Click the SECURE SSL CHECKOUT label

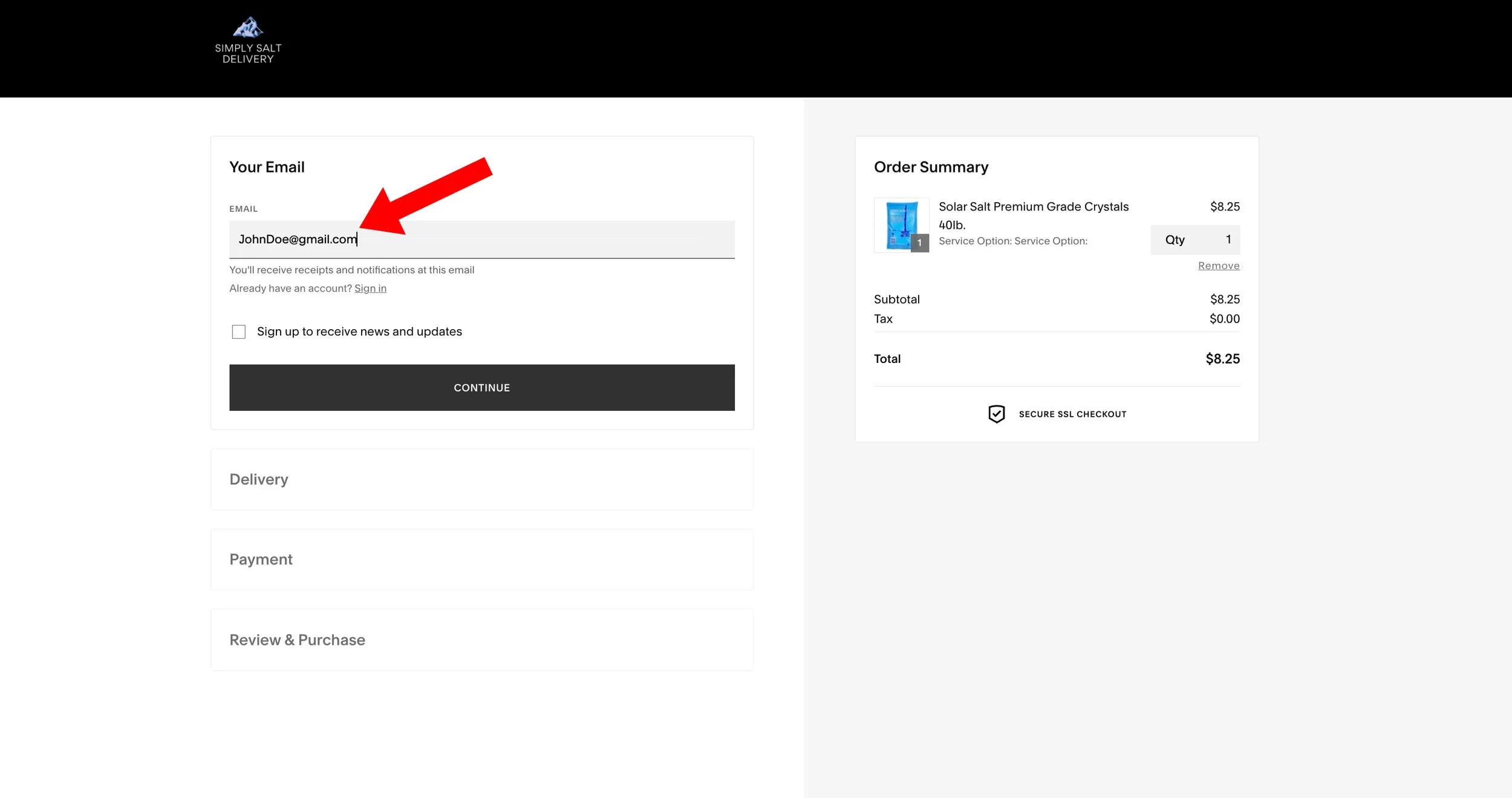[1072, 414]
